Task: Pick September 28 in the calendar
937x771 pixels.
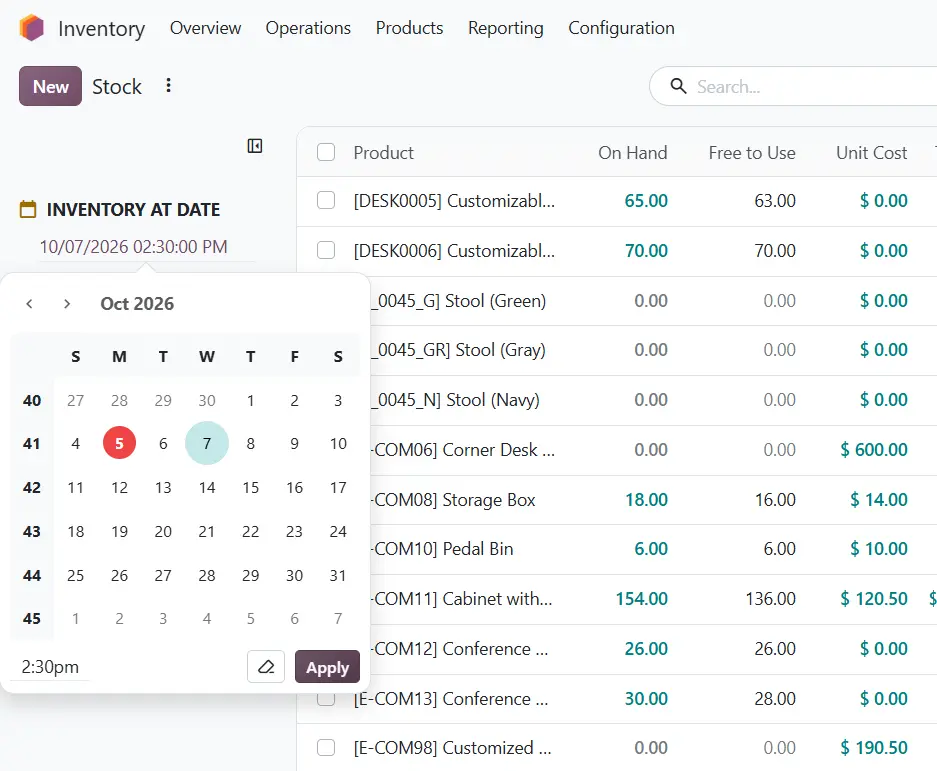Action: tap(120, 400)
